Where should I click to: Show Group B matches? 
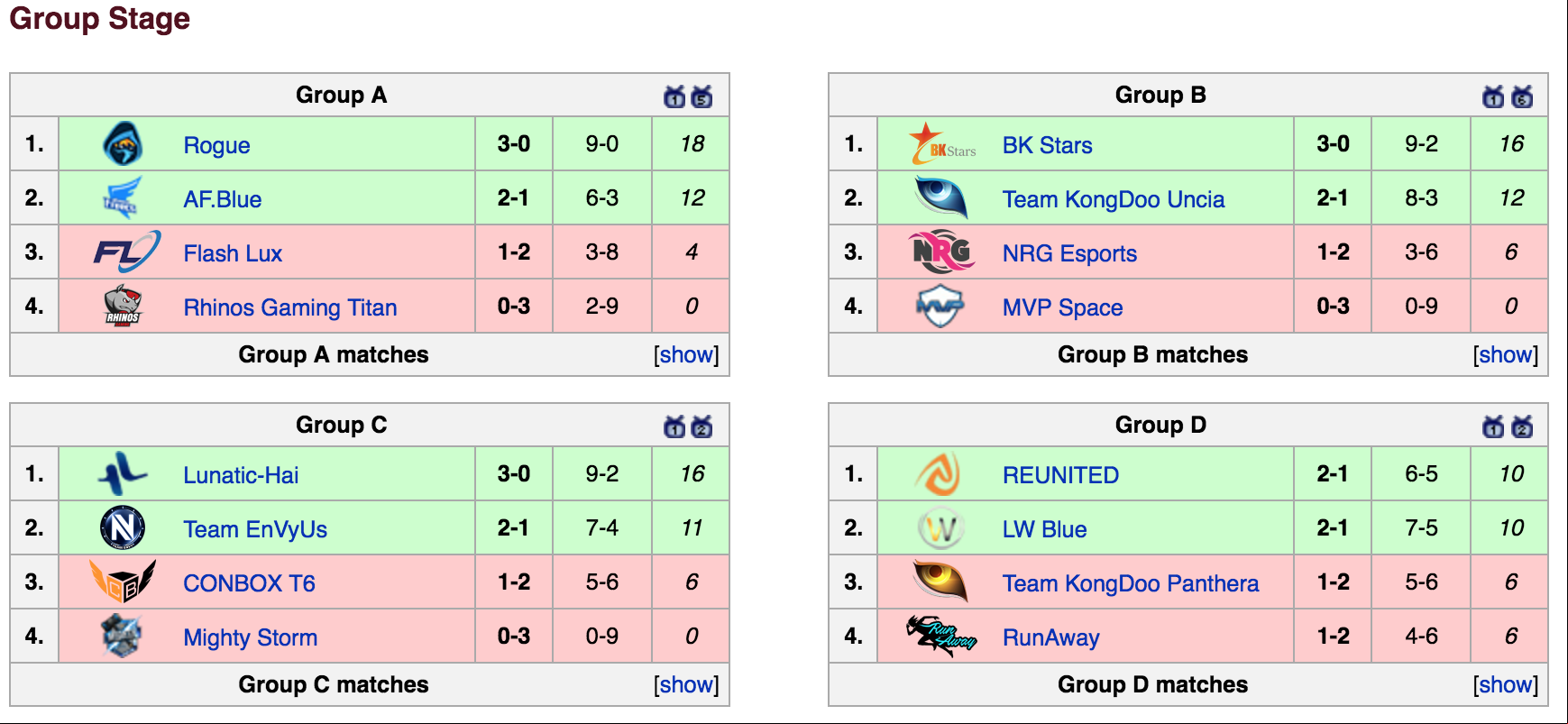point(1506,354)
